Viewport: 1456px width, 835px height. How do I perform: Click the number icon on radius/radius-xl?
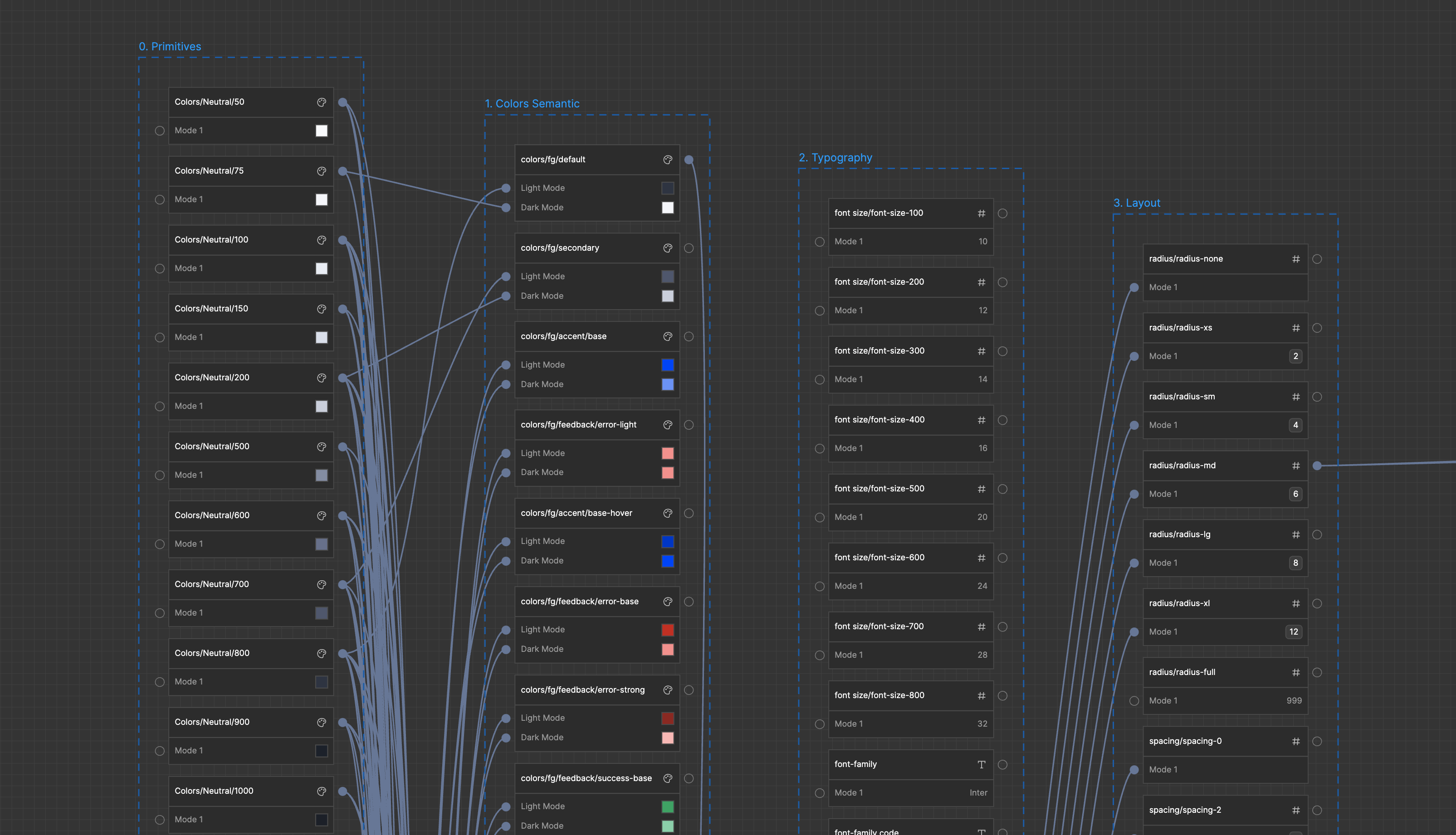[1296, 603]
